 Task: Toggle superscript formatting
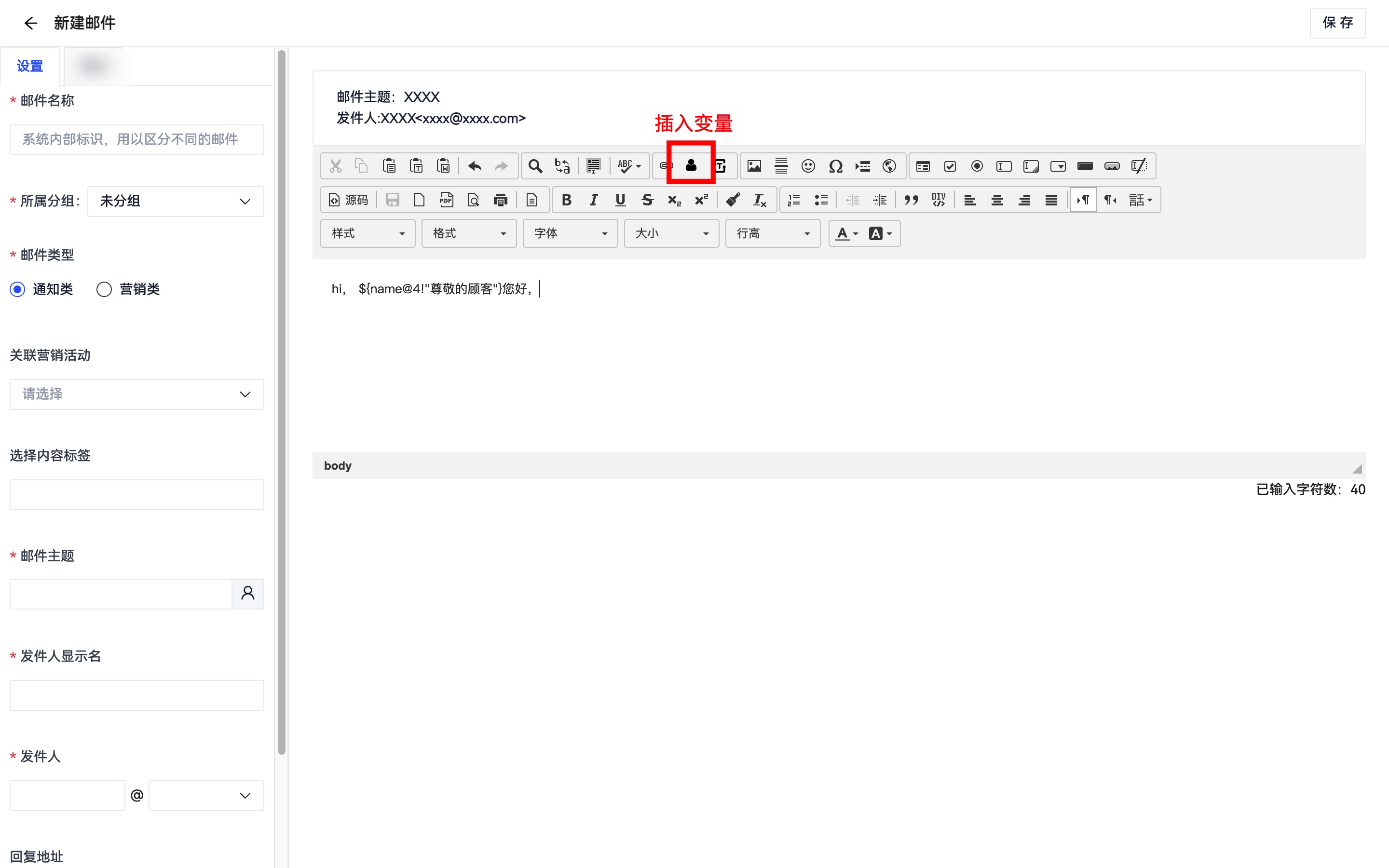click(701, 200)
